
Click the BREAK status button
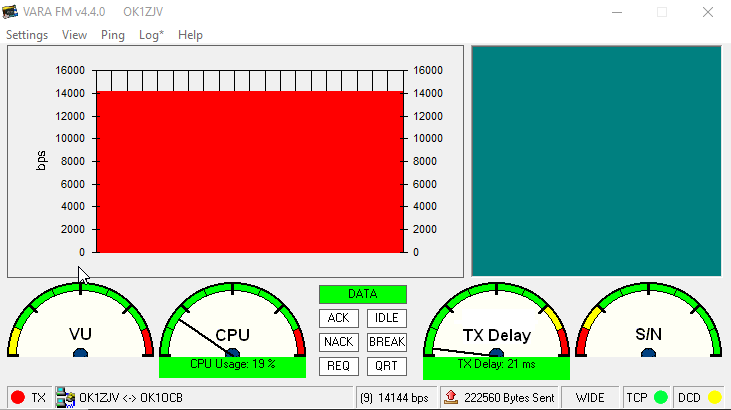(386, 342)
